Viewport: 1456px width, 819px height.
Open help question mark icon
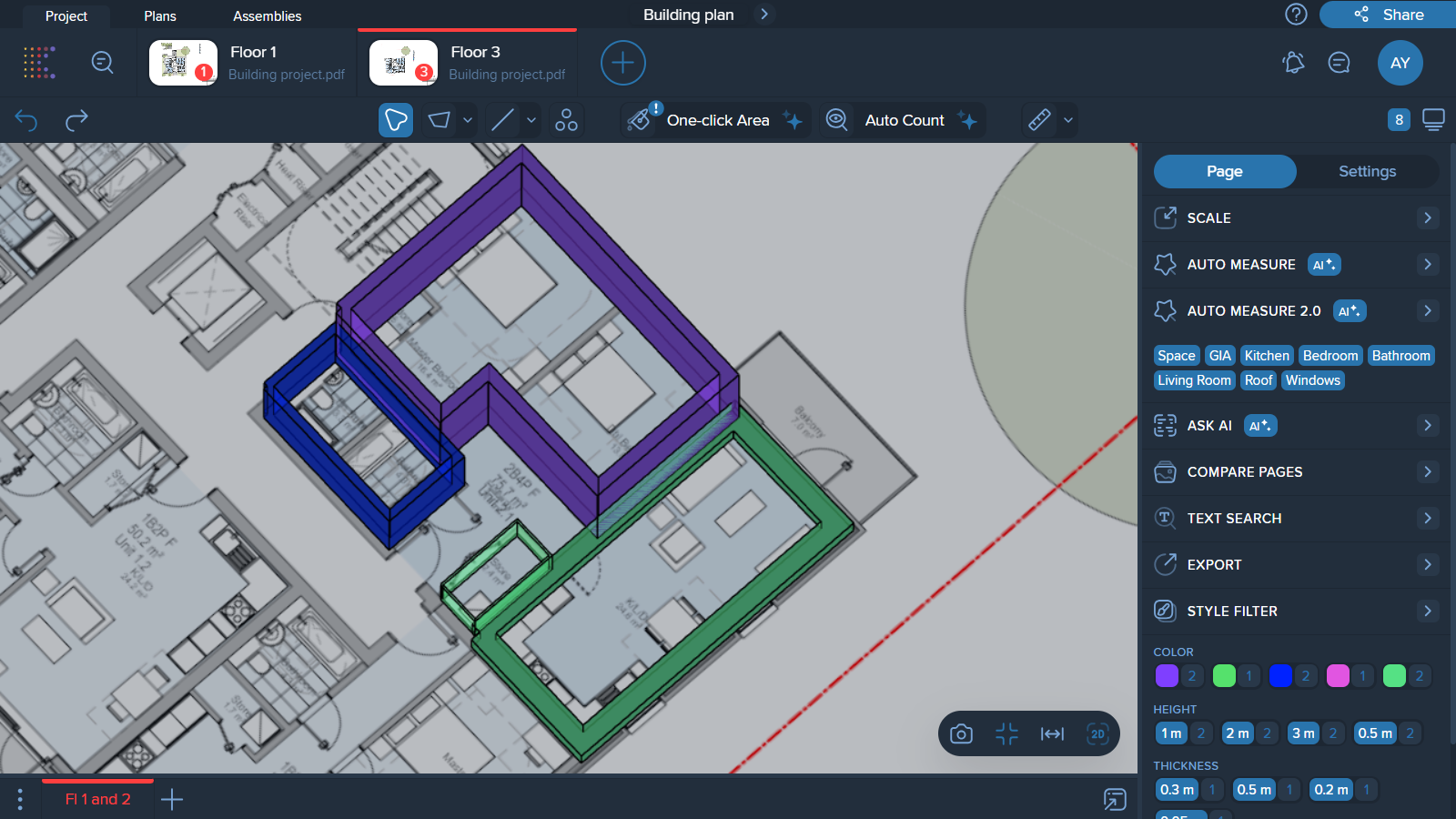[1296, 15]
